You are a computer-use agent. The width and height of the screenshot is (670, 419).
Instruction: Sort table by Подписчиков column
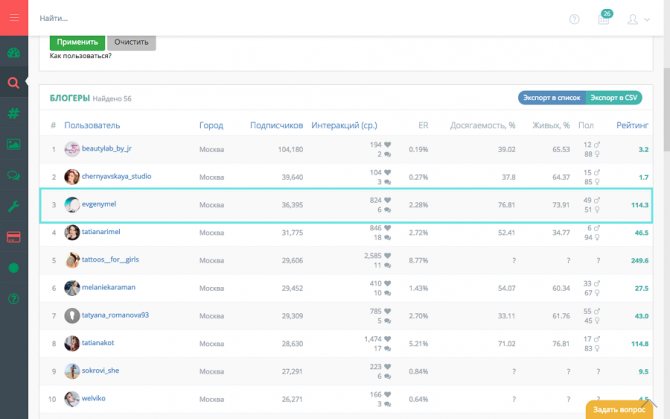click(276, 126)
